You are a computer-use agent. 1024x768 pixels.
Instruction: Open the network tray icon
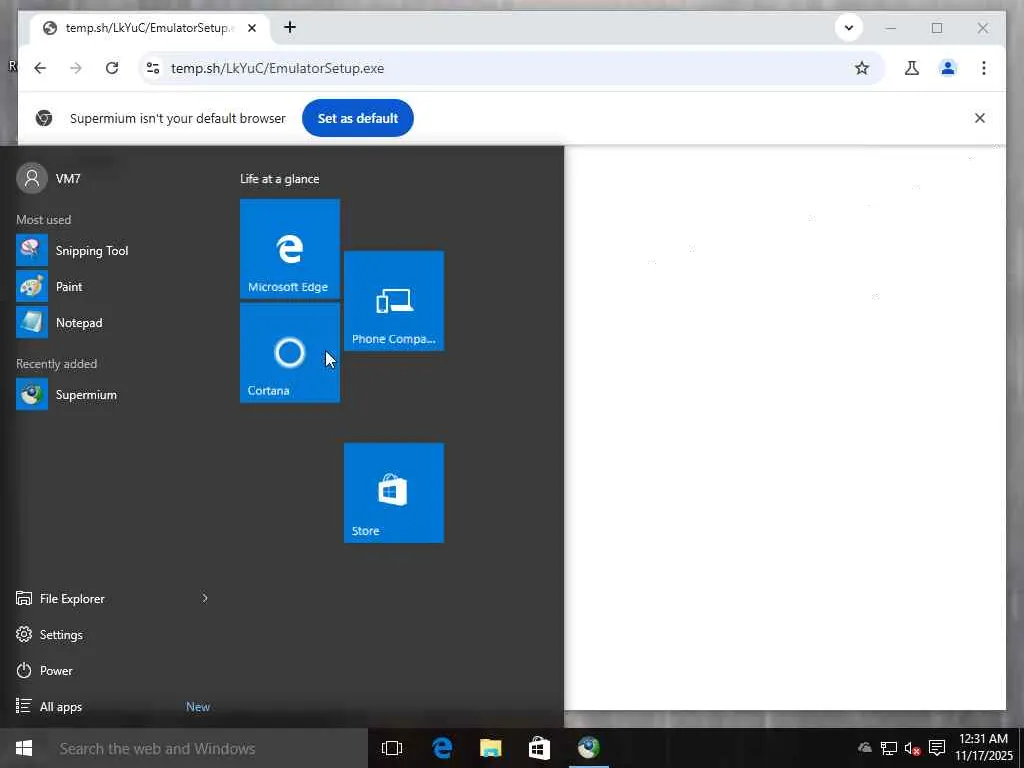[888, 748]
